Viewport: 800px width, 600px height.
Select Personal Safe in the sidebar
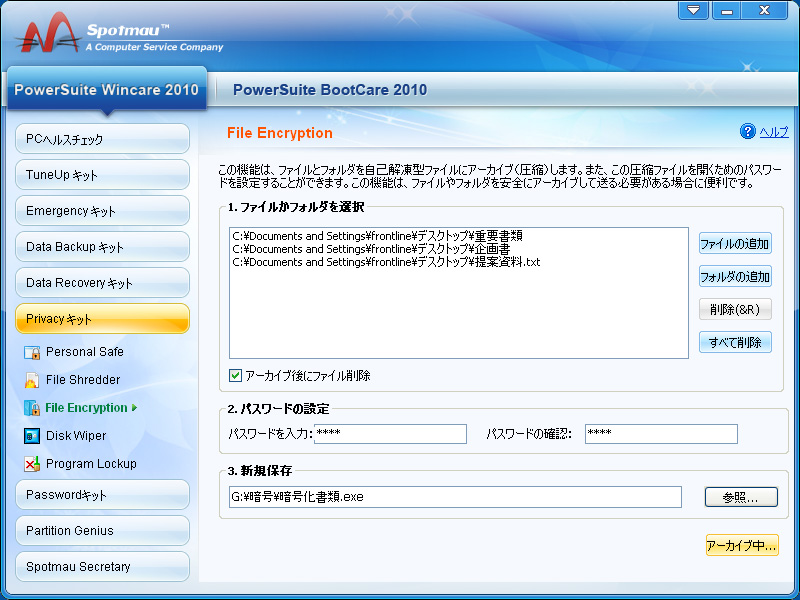pyautogui.click(x=85, y=352)
